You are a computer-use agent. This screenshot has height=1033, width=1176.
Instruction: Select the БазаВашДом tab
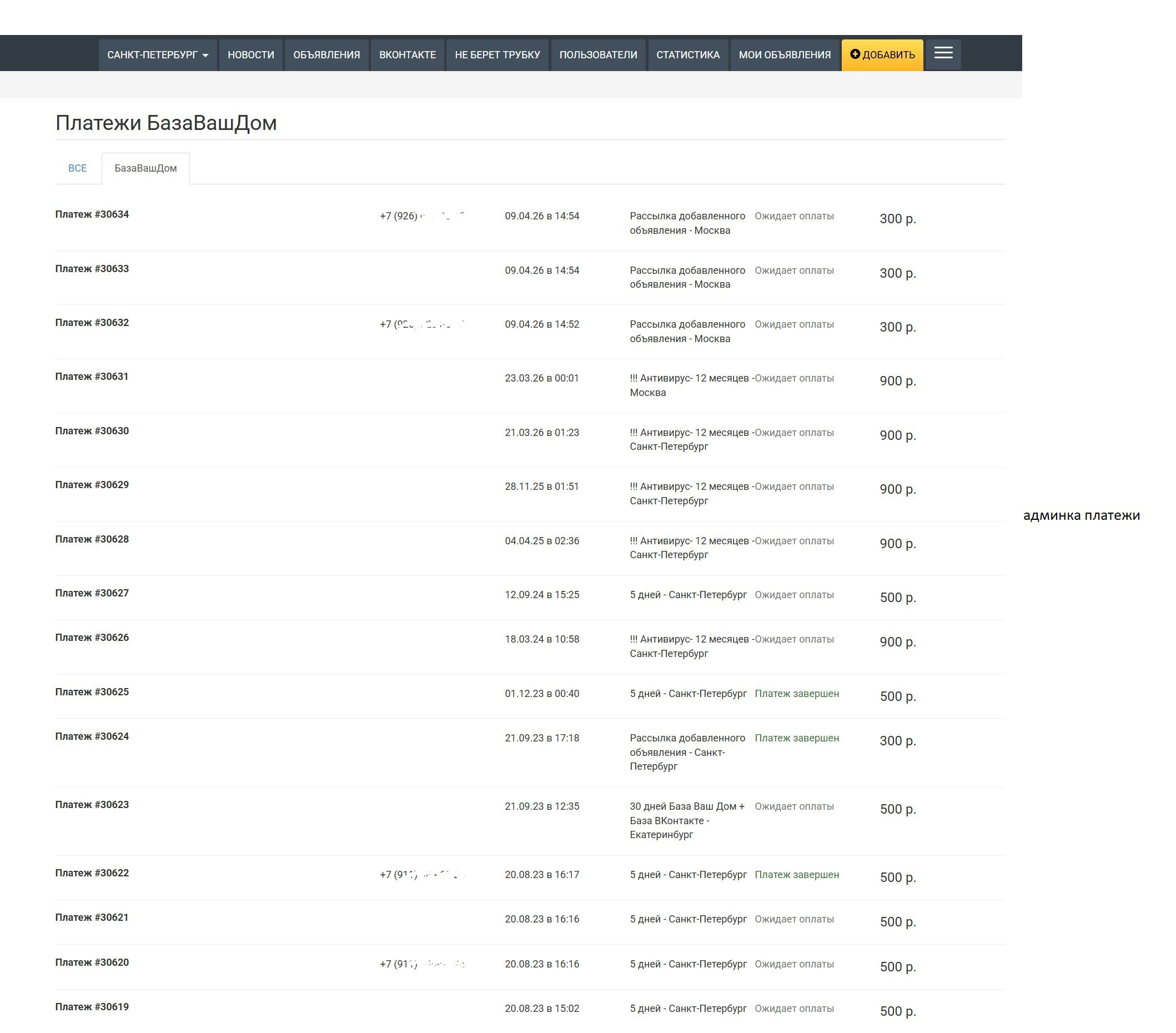(145, 168)
